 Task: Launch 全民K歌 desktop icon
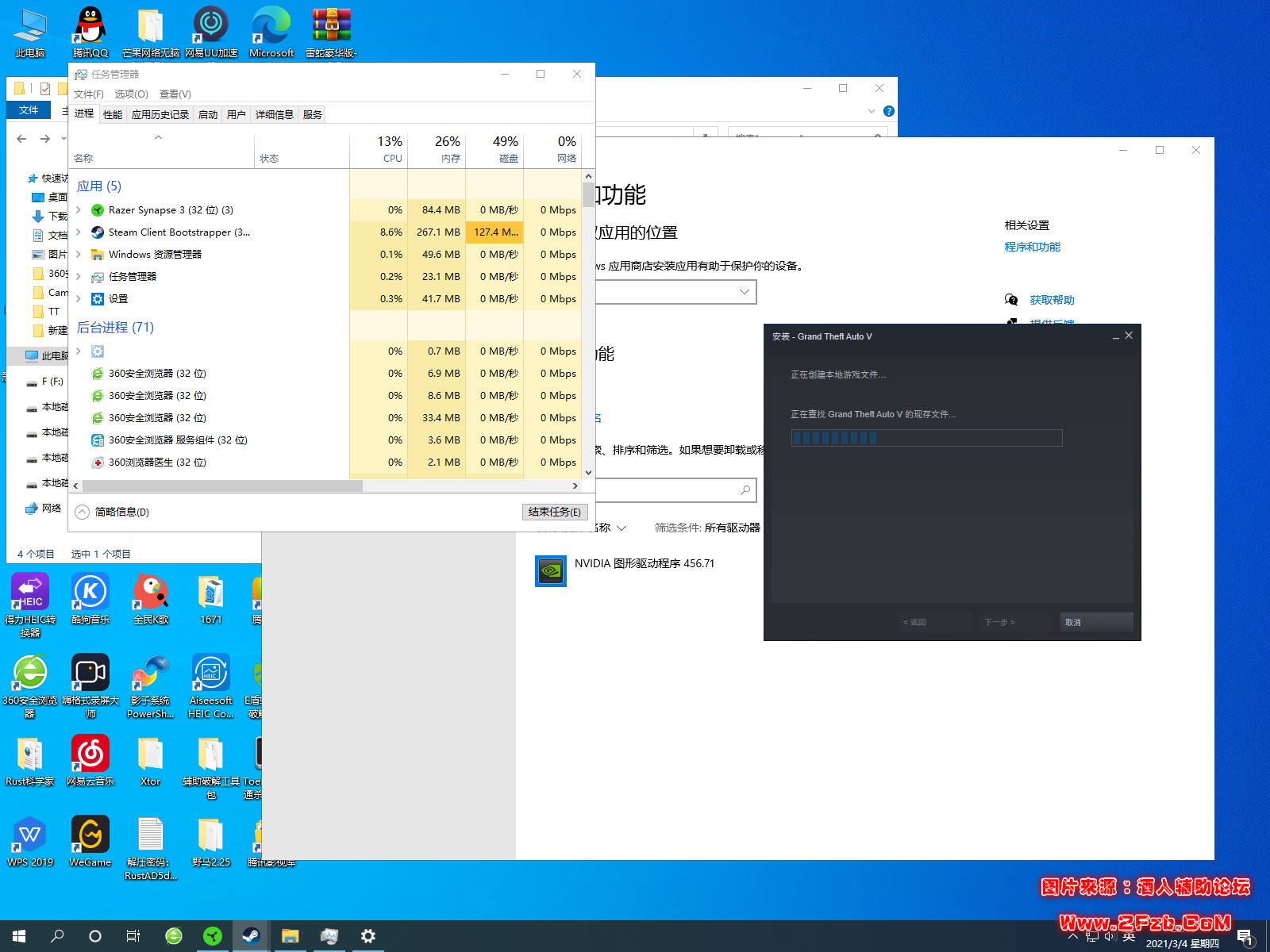151,599
